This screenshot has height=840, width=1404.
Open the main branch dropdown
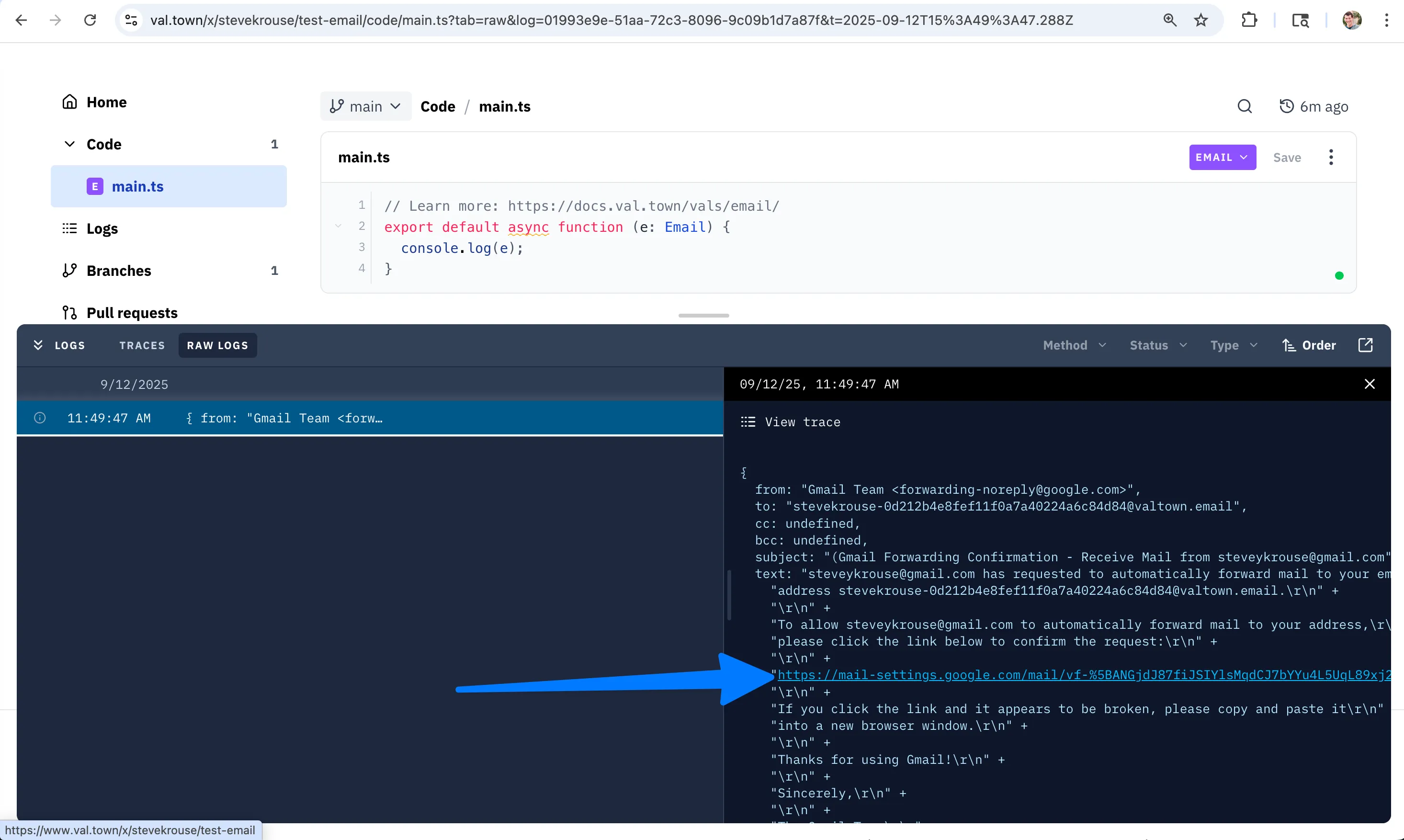click(x=365, y=106)
